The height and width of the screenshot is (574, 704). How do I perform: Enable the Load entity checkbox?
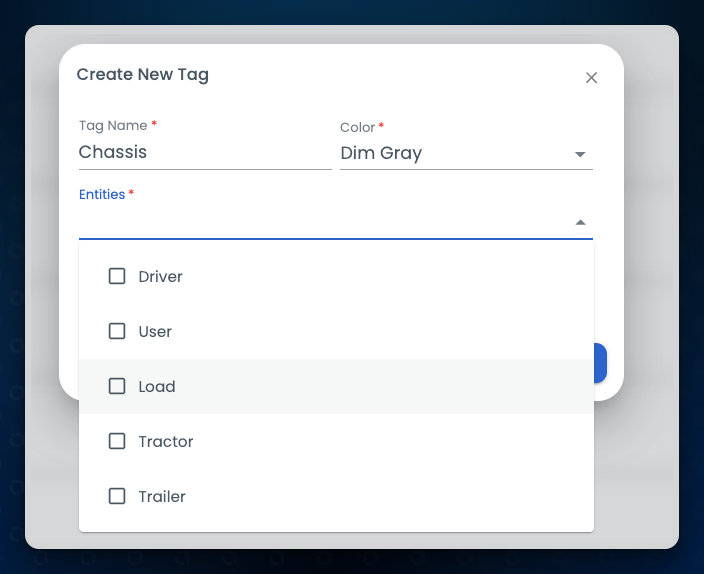[x=117, y=386]
